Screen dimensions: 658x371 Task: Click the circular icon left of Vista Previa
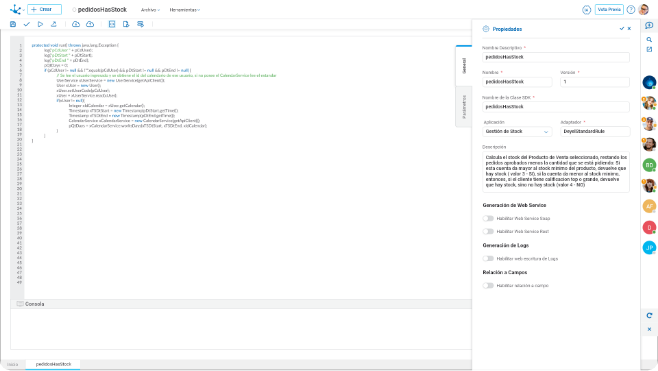pos(586,10)
